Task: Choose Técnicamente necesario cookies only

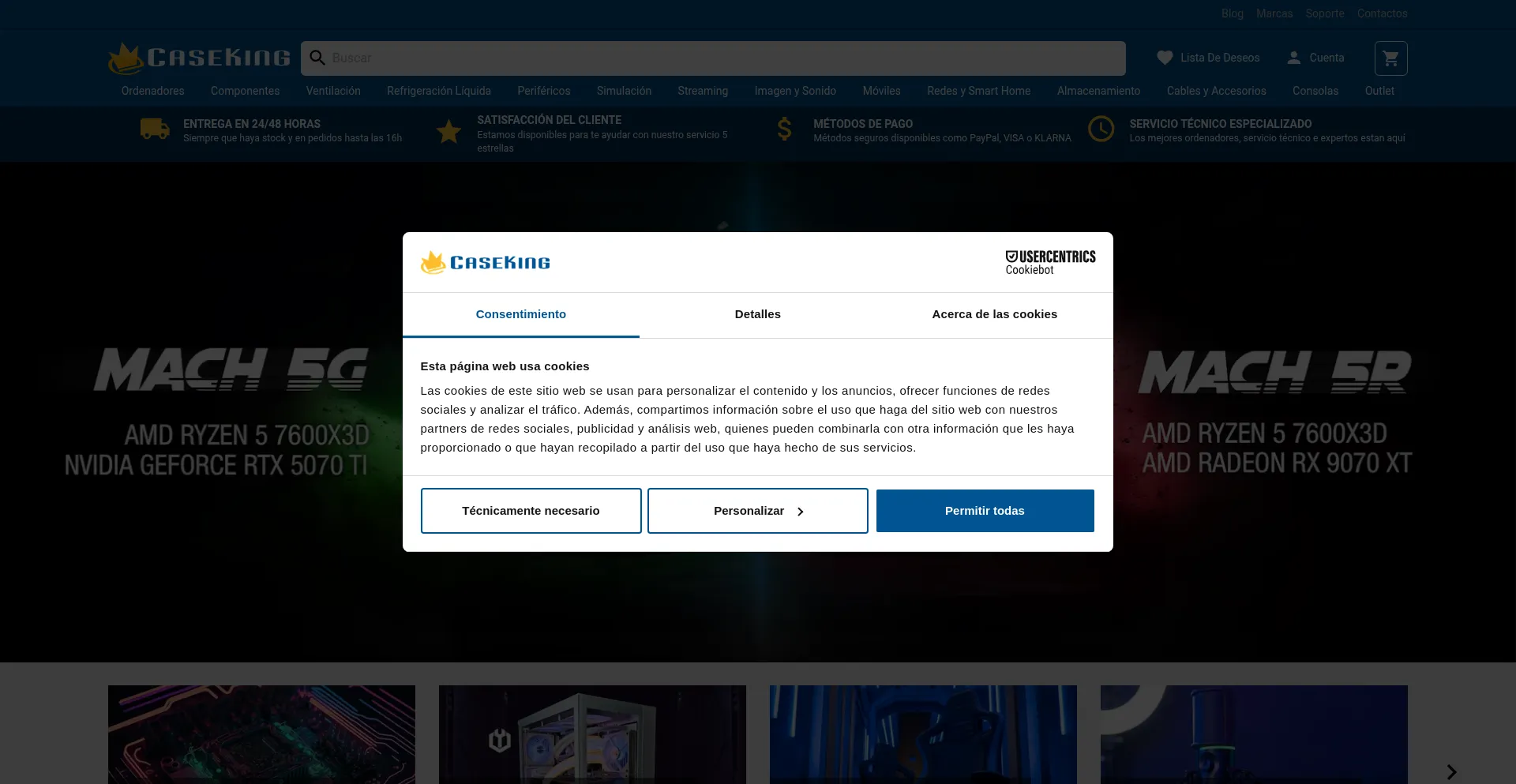Action: [531, 511]
